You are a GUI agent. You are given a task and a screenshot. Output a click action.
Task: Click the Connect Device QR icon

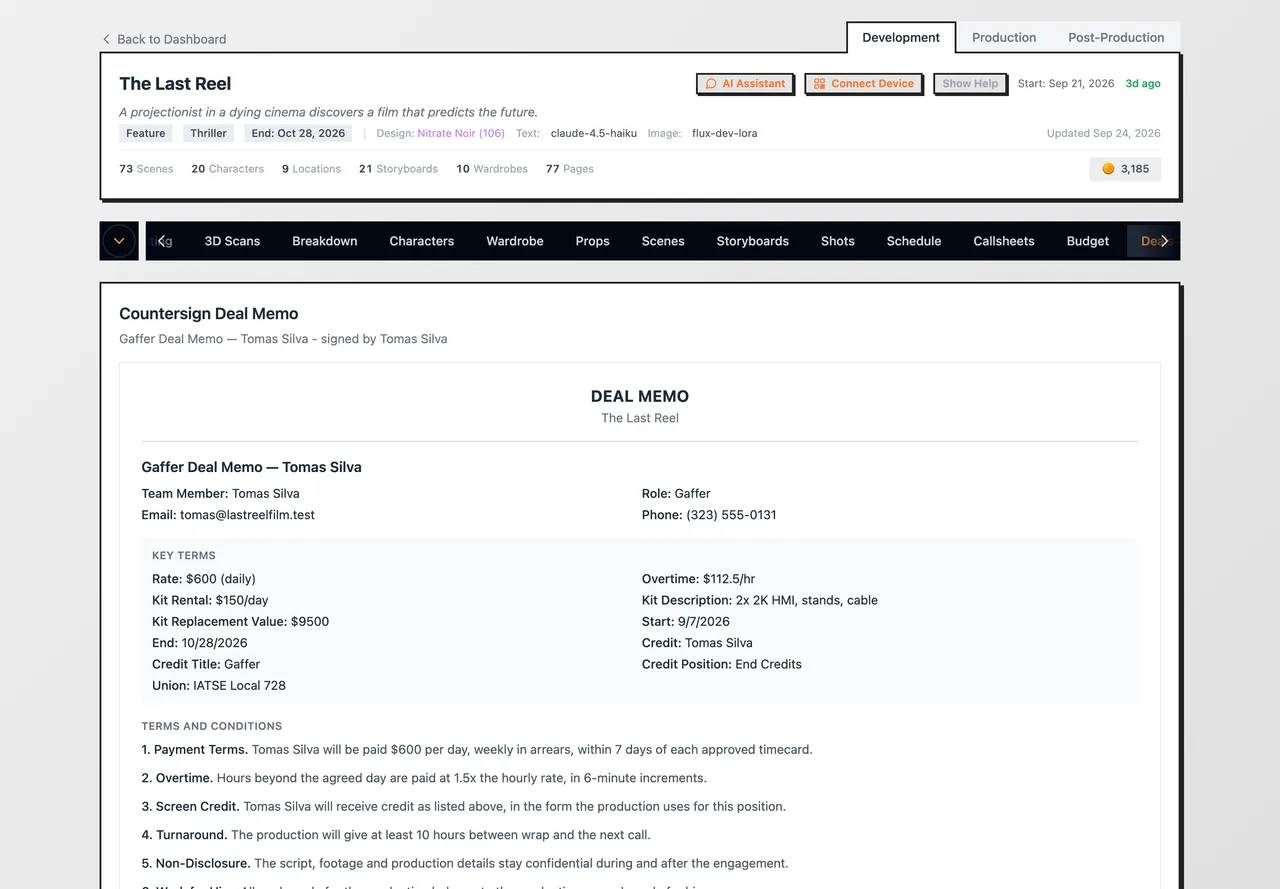click(819, 84)
